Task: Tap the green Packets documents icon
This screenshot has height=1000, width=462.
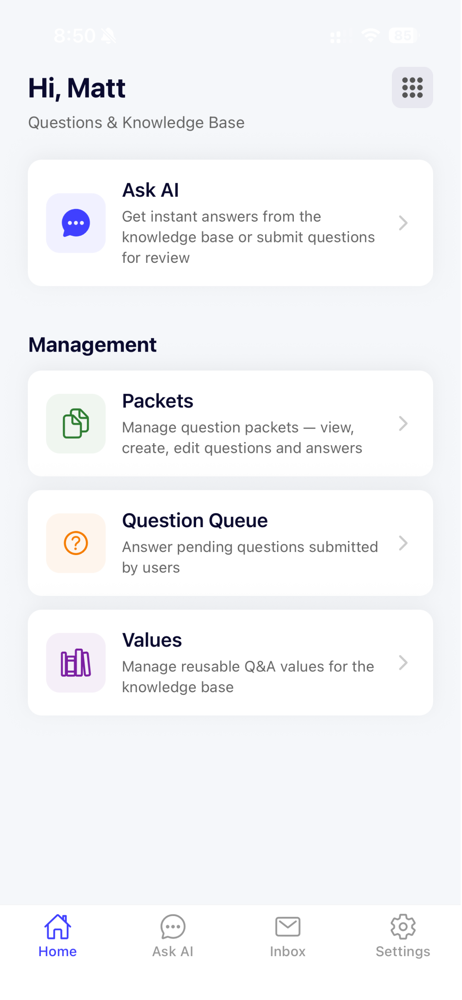Action: click(x=76, y=425)
